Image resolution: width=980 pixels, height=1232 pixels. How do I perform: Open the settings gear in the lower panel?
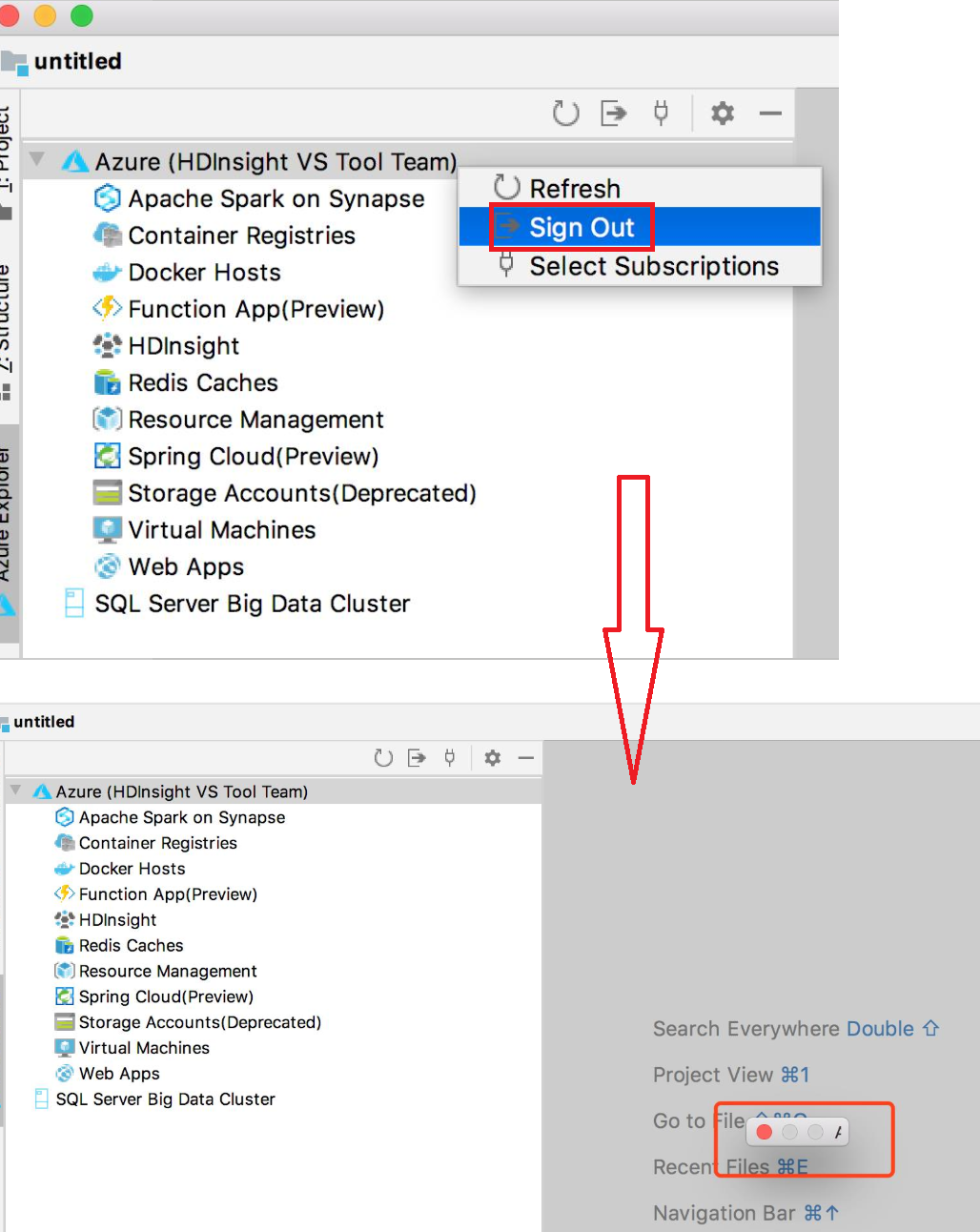pos(493,758)
